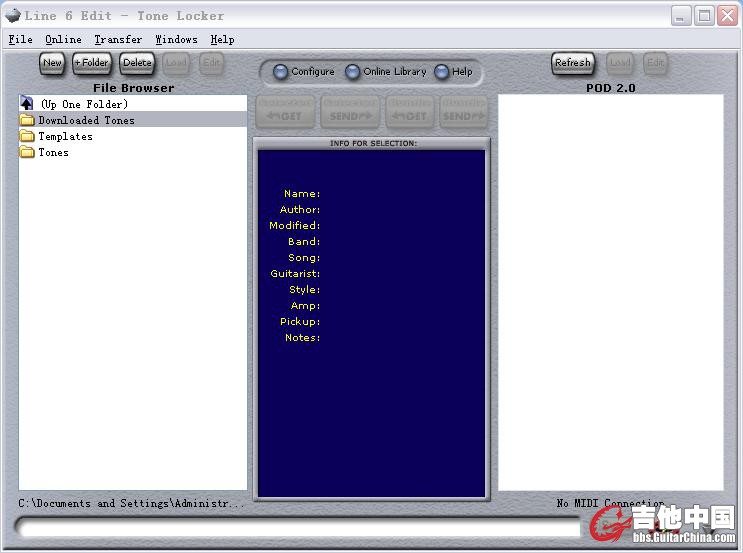Click the second GET transfer button
Image resolution: width=743 pixels, height=553 pixels.
[410, 112]
